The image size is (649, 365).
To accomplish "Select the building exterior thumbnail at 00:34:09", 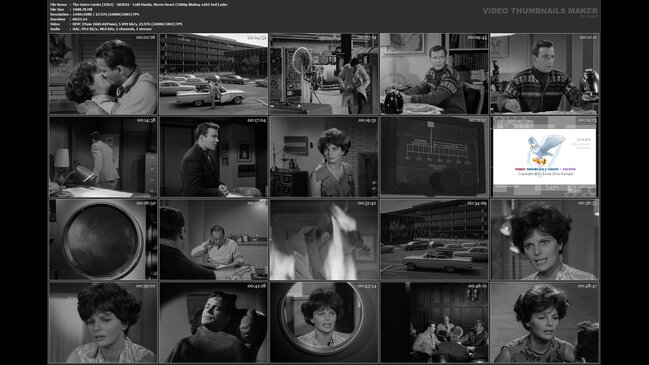I will 435,240.
